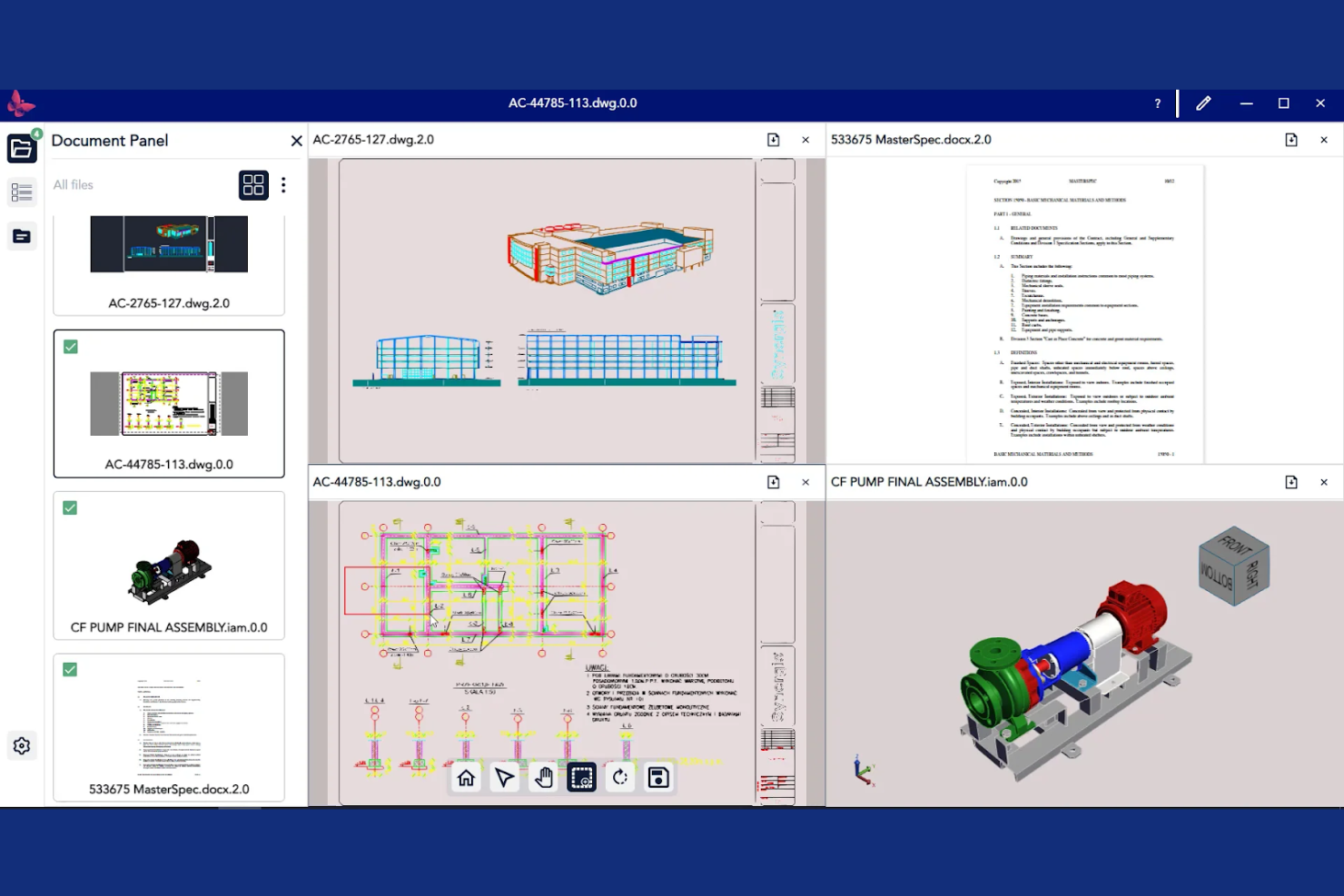Screen dimensions: 1344x896
Task: Click the rotate refresh icon in the viewer toolbar
Action: click(620, 777)
